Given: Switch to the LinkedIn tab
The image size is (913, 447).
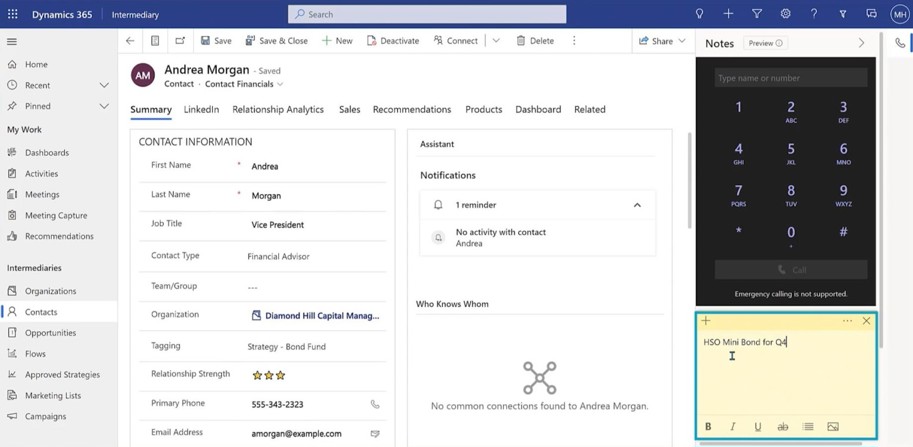Looking at the screenshot, I should [201, 109].
